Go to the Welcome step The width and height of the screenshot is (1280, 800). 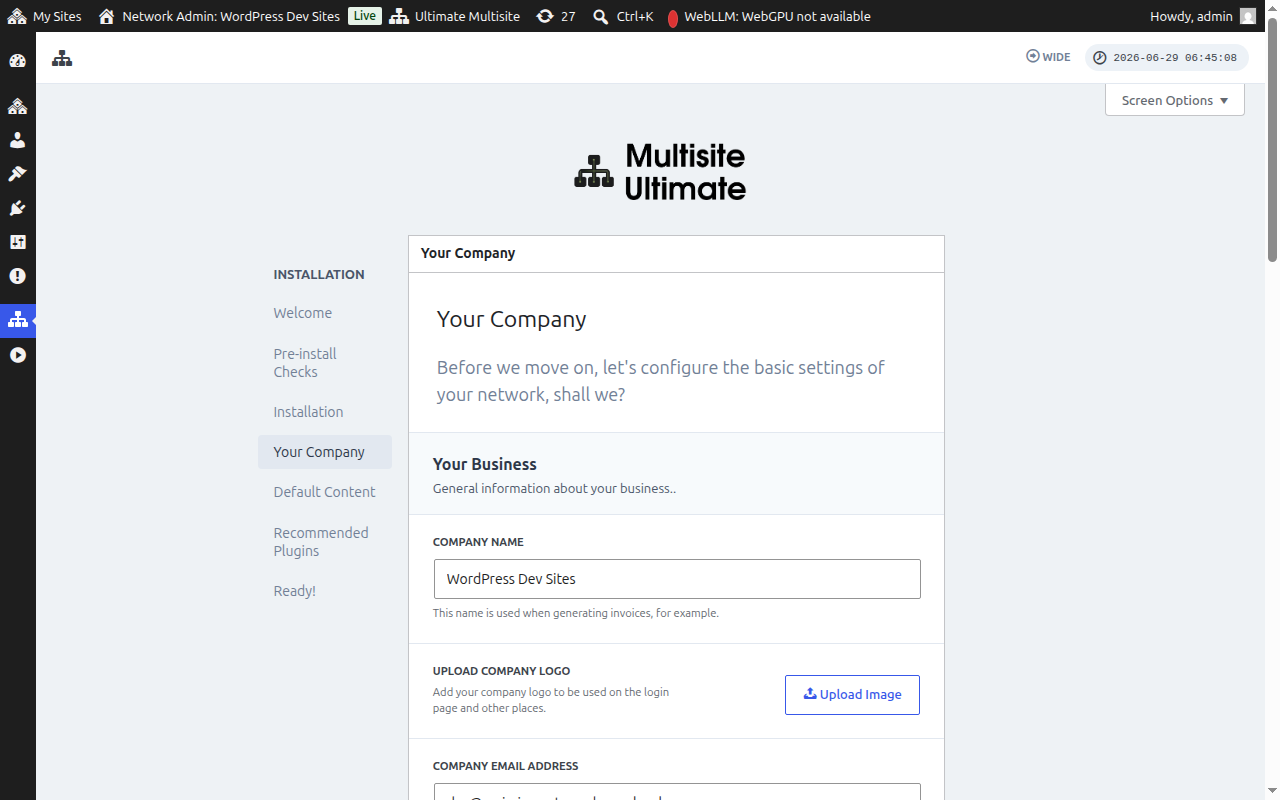303,313
